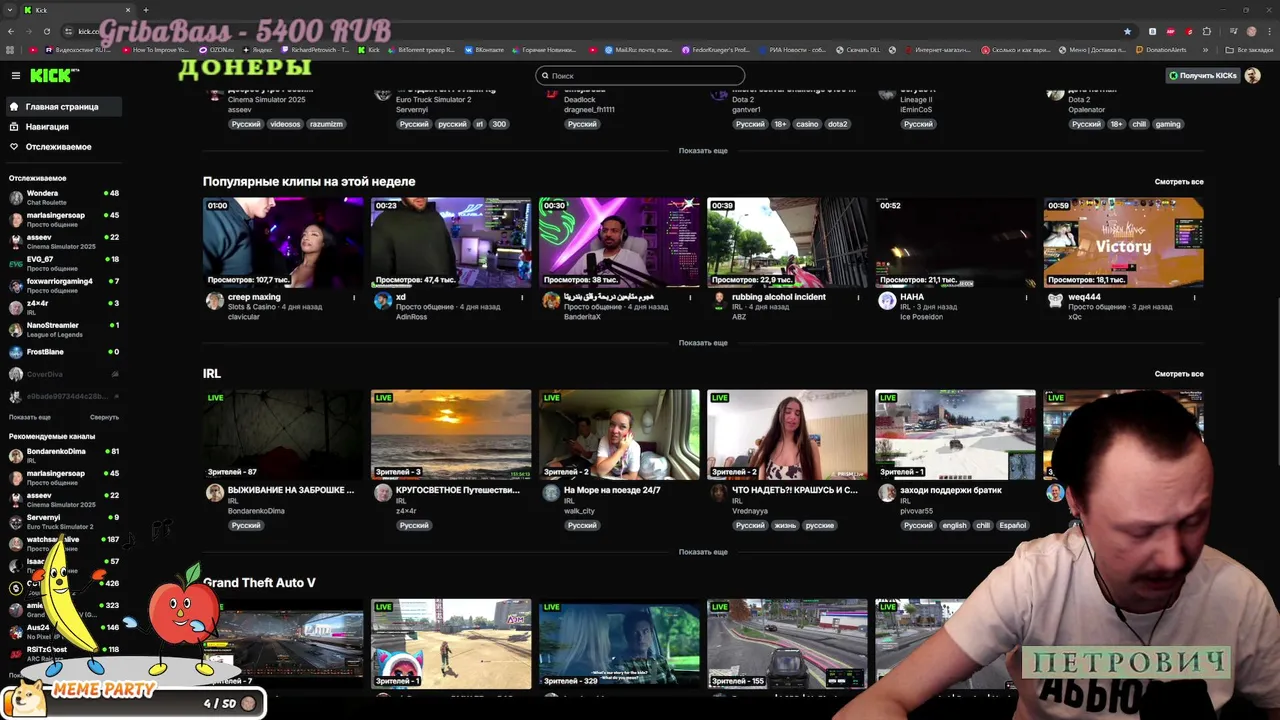
Task: Open followed channel FrostBlane
Action: point(63,352)
